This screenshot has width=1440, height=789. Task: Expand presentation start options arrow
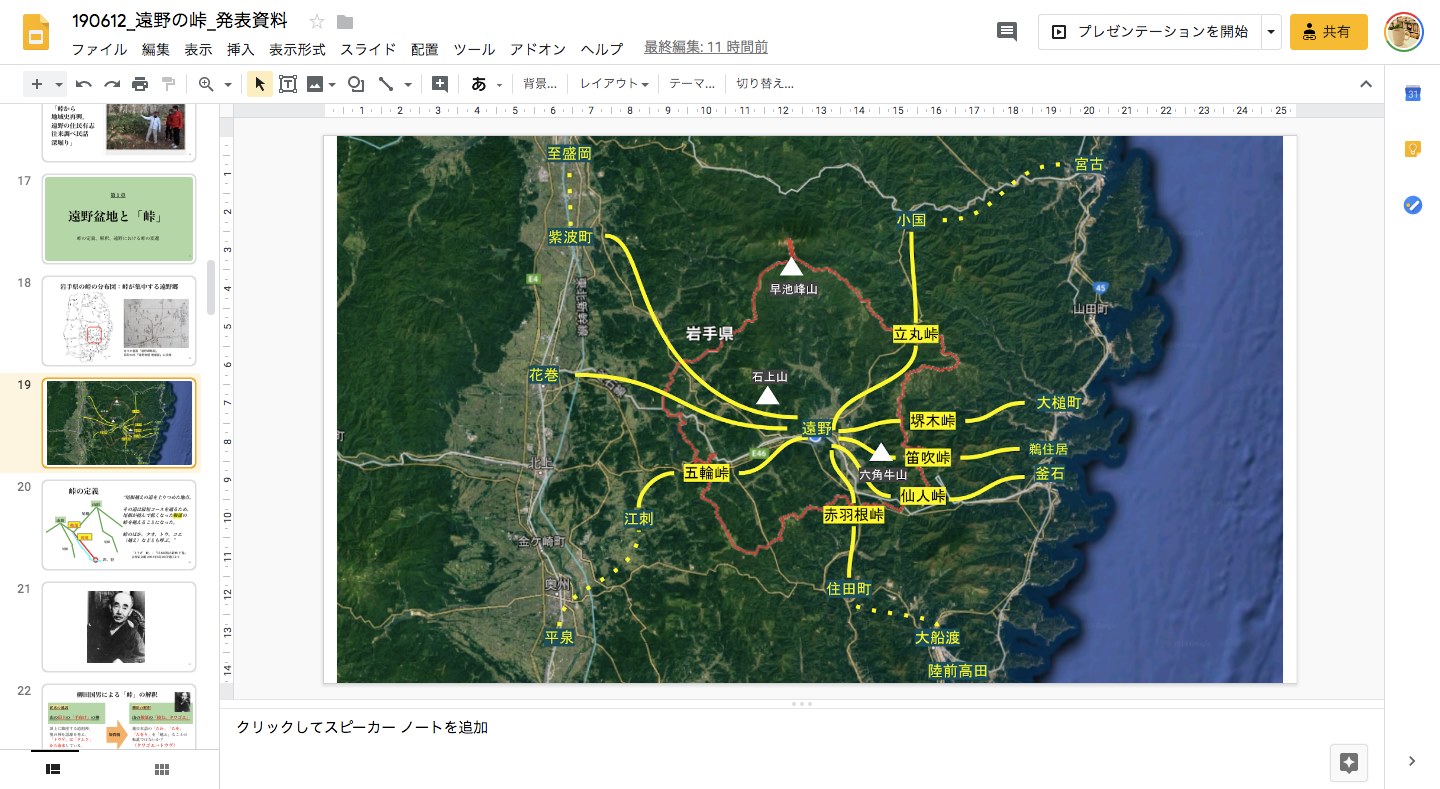point(1271,32)
